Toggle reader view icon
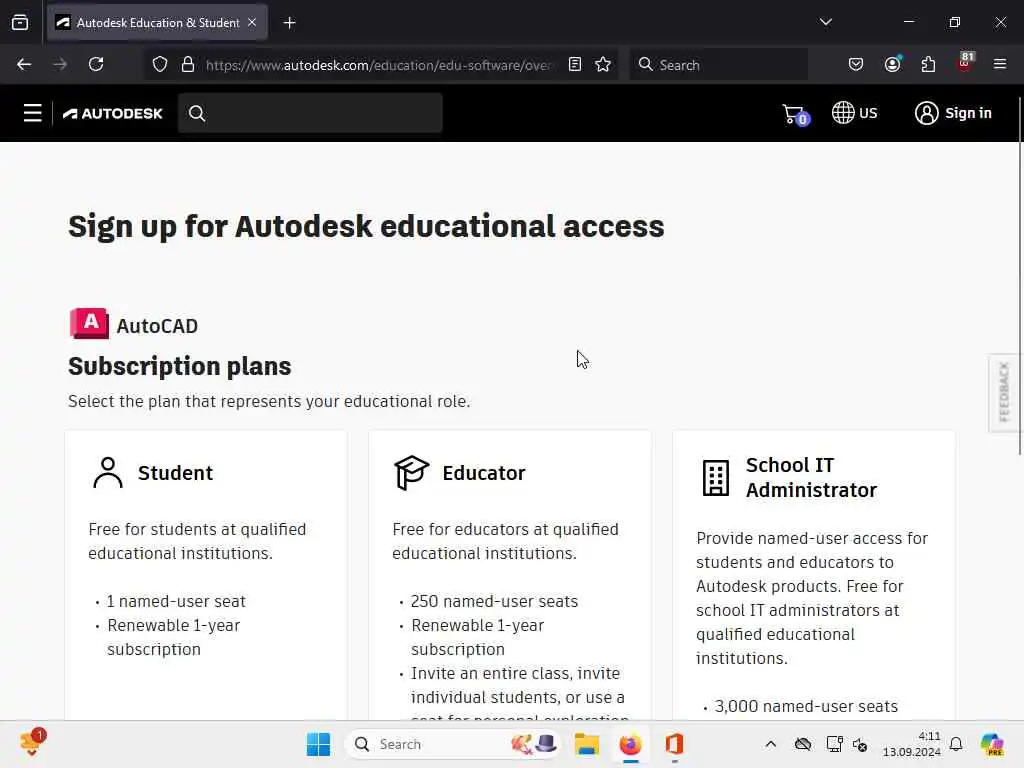This screenshot has width=1024, height=768. (575, 64)
